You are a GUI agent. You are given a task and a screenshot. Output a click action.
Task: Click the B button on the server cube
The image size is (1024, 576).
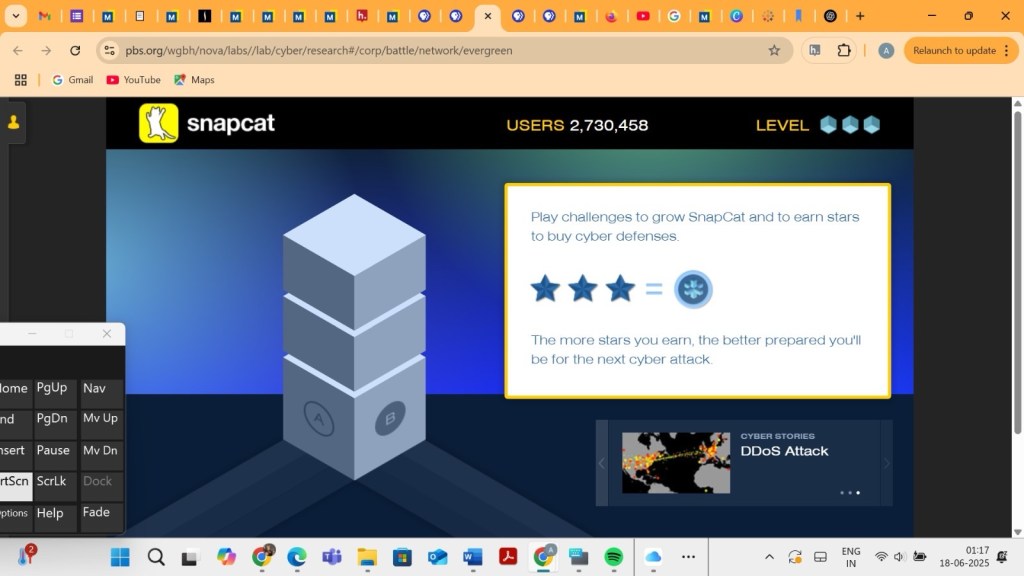click(x=390, y=420)
